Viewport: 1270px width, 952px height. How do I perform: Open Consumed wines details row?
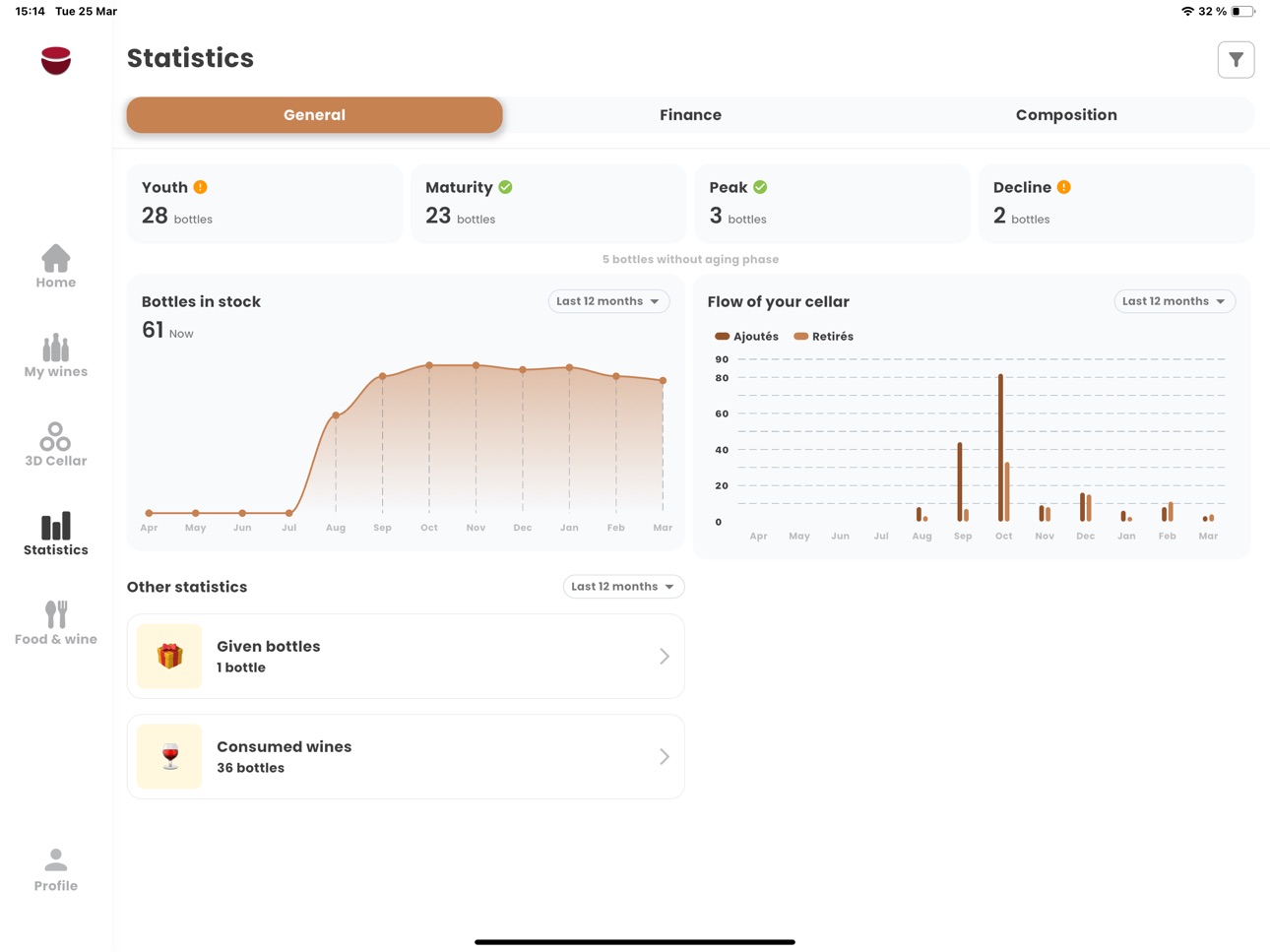click(406, 757)
